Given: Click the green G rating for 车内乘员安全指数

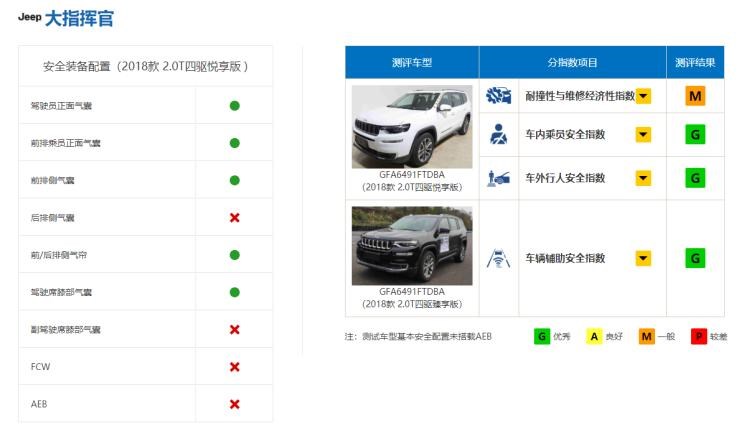Looking at the screenshot, I should pyautogui.click(x=695, y=134).
